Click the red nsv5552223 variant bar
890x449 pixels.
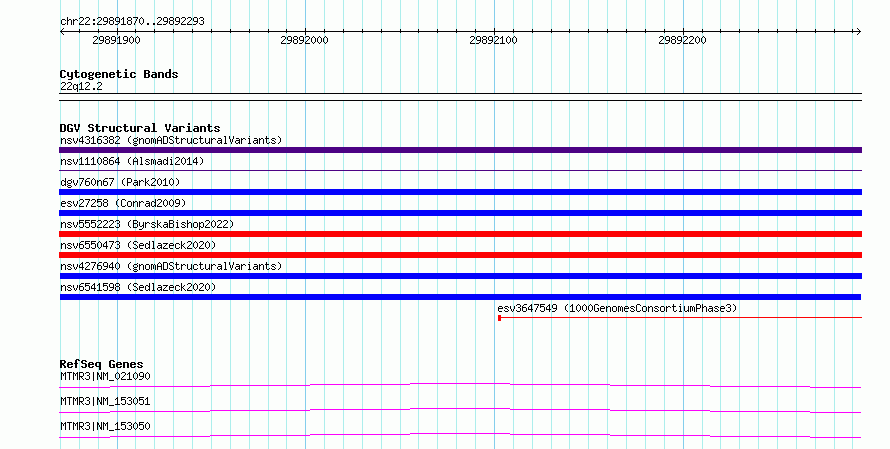[x=460, y=234]
